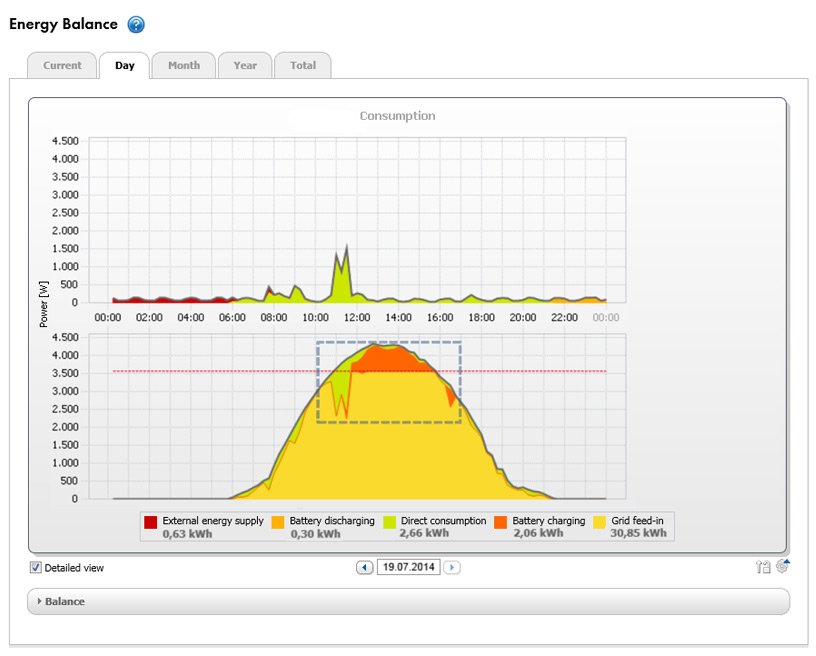Open the blue help icon beside Energy Balance

[136, 24]
